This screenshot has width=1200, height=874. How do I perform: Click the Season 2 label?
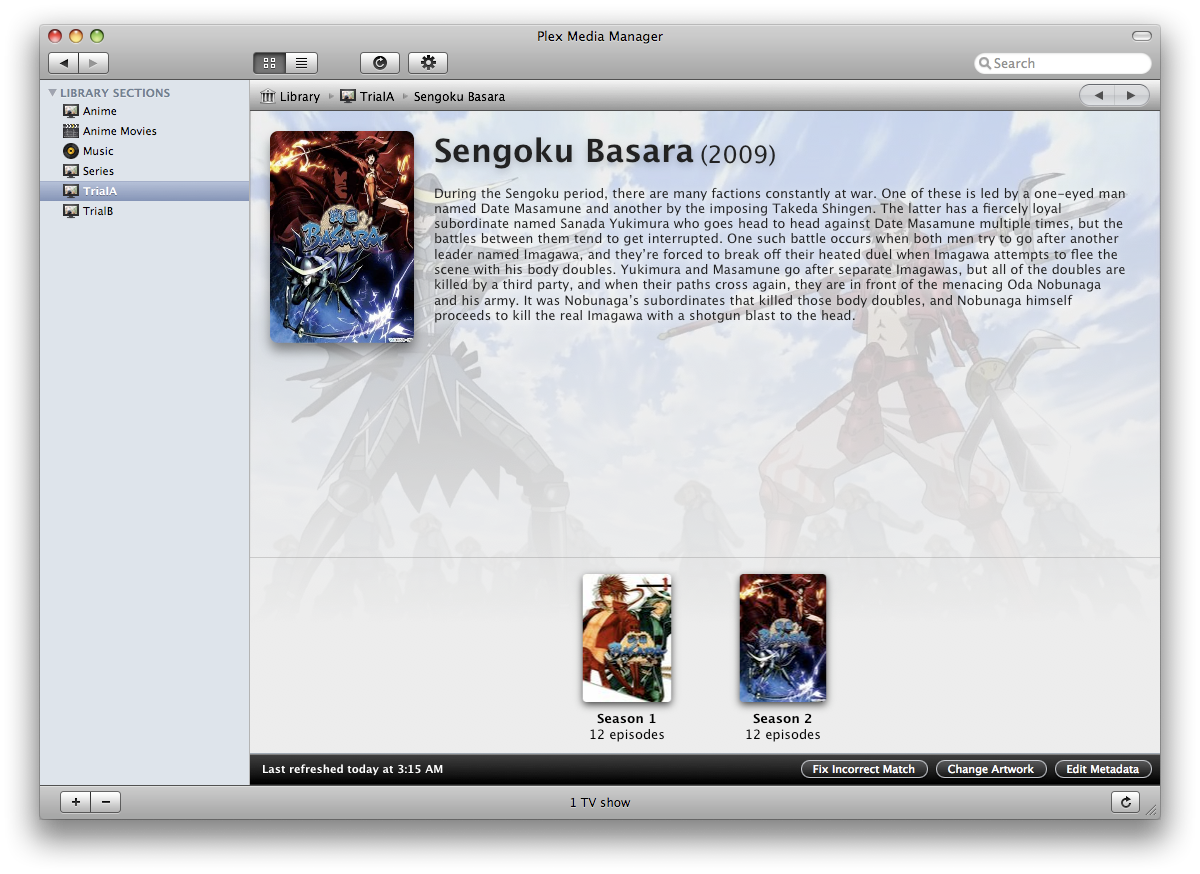[783, 719]
